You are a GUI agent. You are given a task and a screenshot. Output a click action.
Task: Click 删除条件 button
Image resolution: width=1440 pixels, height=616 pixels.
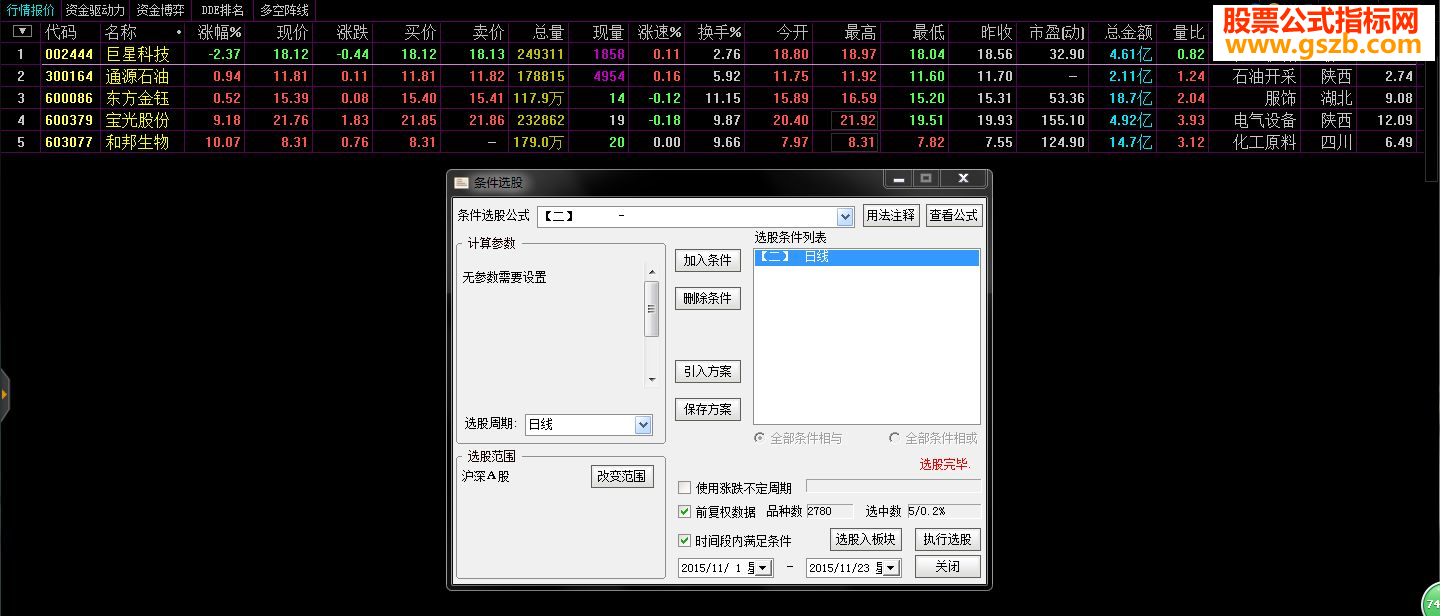(x=707, y=298)
